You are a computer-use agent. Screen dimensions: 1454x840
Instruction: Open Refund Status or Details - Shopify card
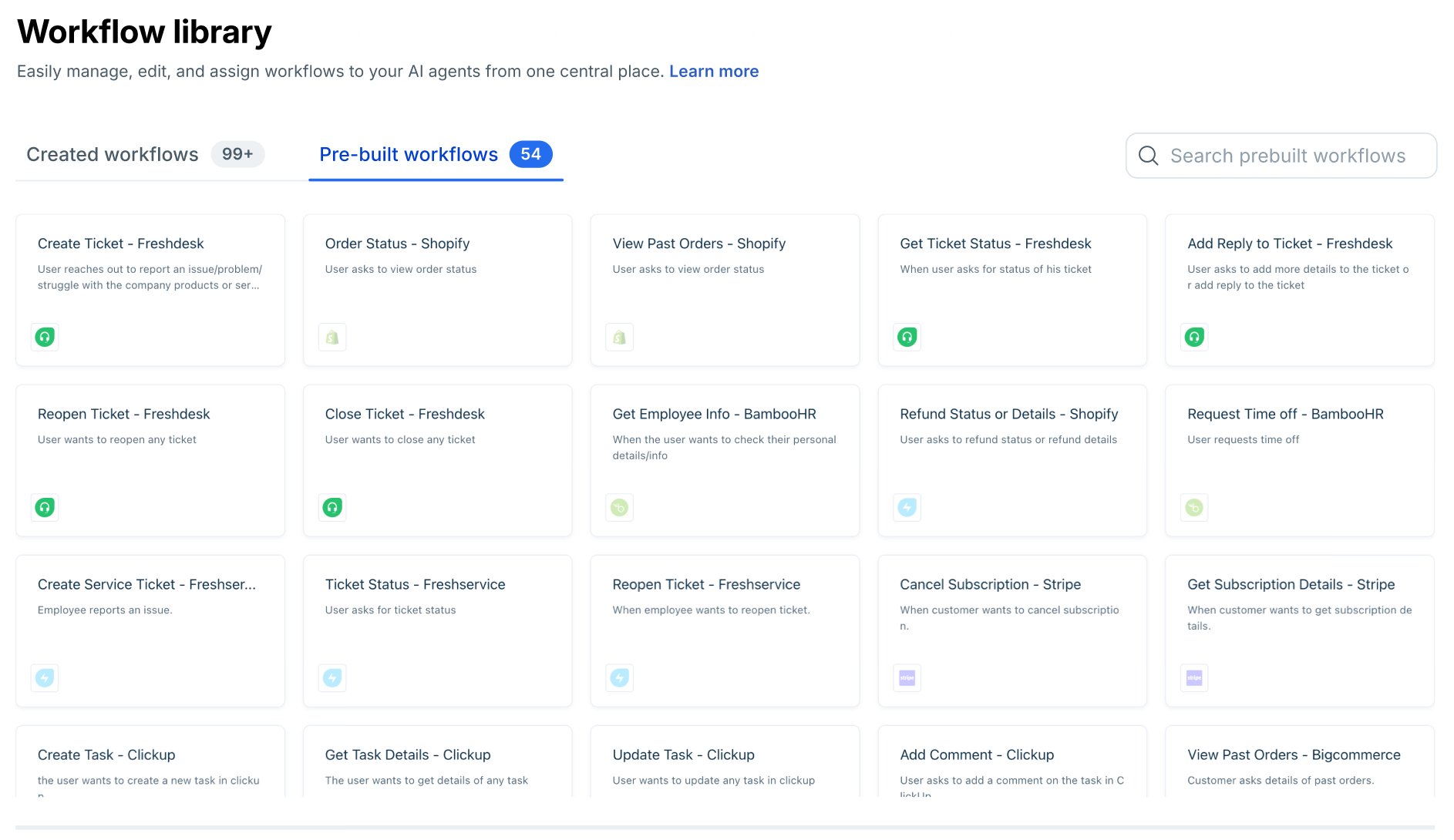pyautogui.click(x=1012, y=461)
